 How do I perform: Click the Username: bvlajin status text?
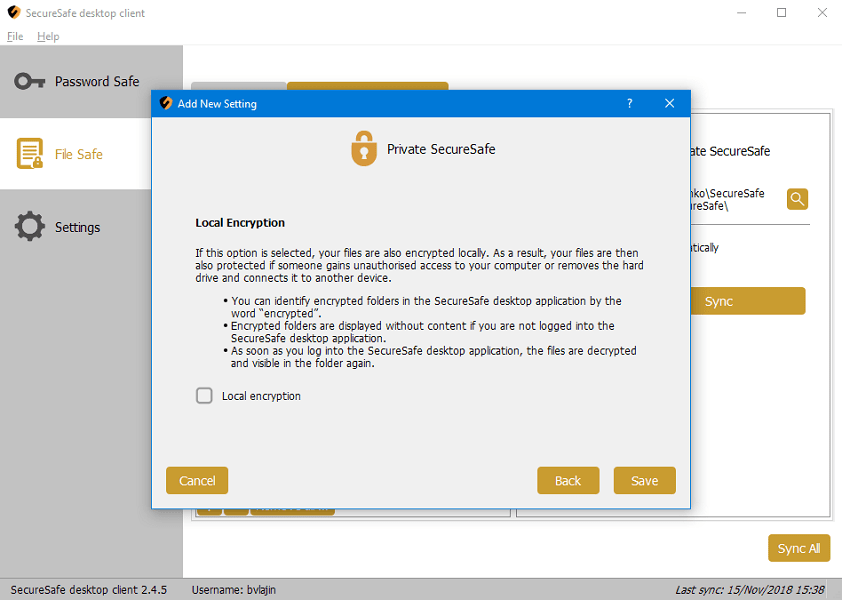(x=234, y=590)
